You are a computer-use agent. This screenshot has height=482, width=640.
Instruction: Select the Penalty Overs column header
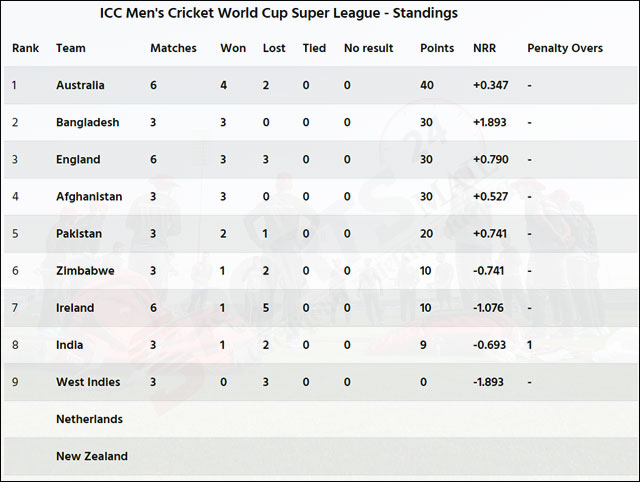pos(565,48)
